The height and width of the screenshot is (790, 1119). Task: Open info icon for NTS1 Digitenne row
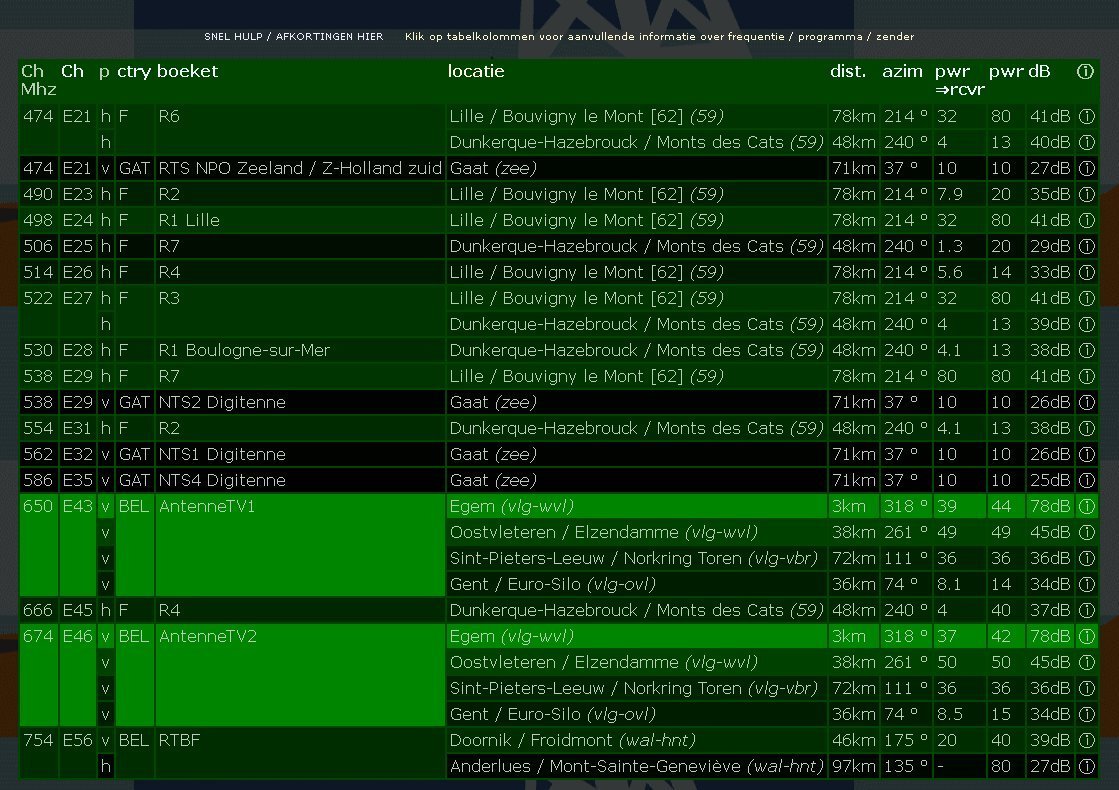click(x=1086, y=455)
